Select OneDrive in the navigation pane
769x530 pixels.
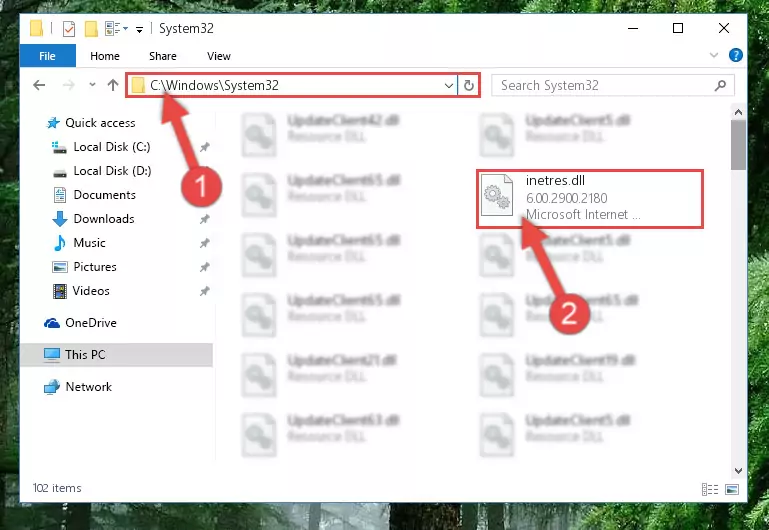[x=91, y=323]
